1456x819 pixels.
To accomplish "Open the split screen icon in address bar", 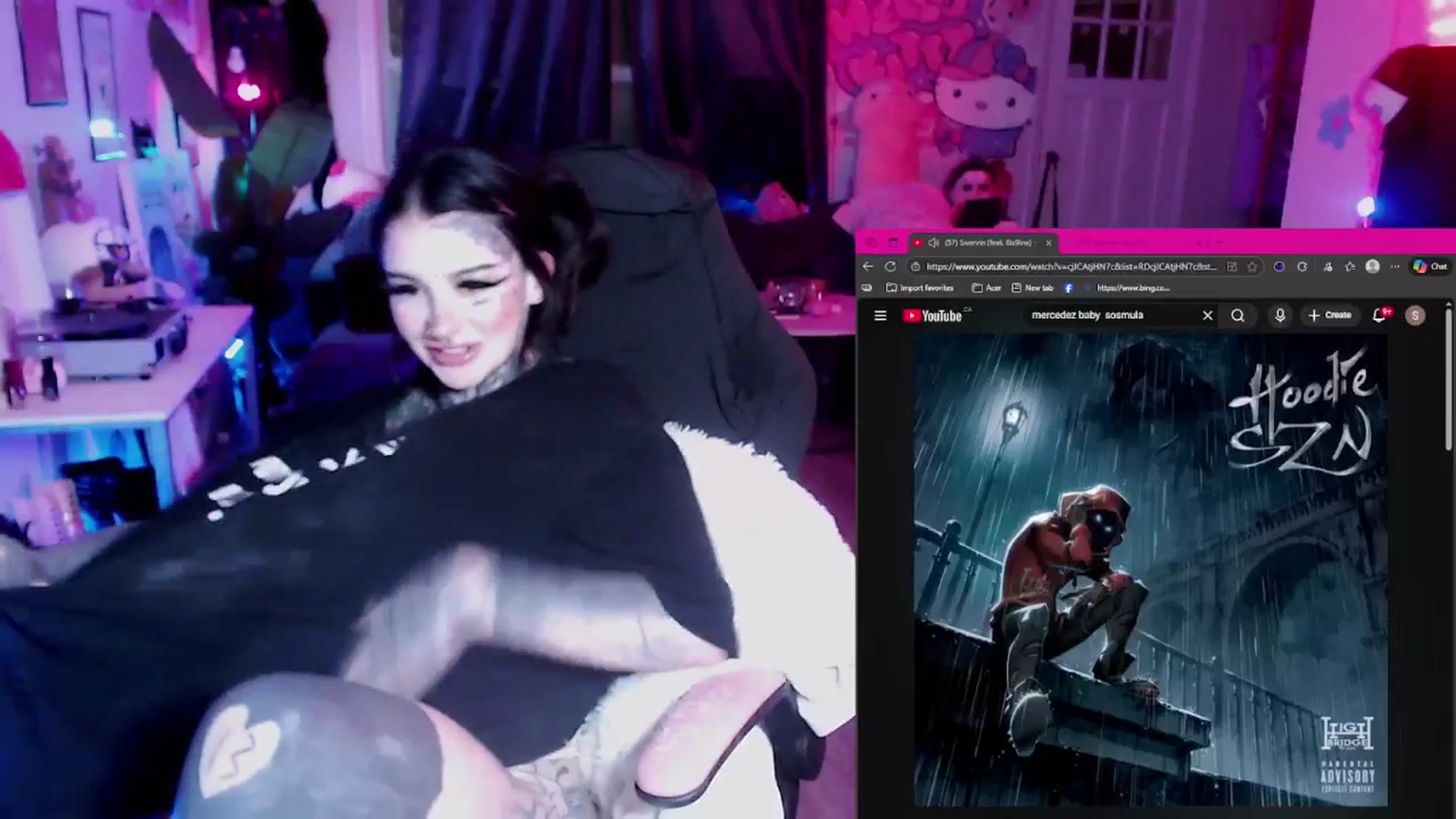I will point(1232,267).
